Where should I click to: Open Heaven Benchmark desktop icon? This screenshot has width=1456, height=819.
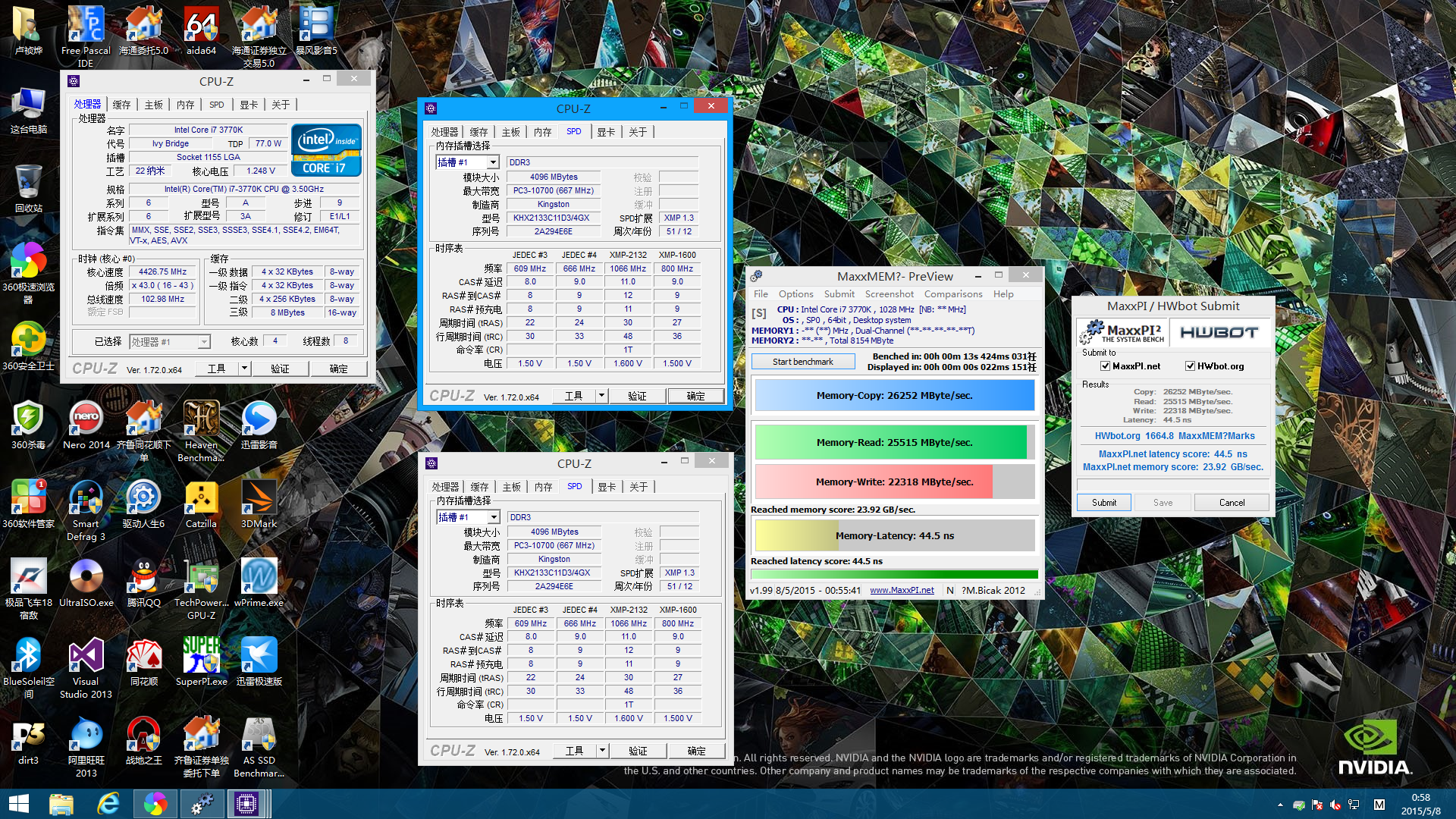coord(201,431)
